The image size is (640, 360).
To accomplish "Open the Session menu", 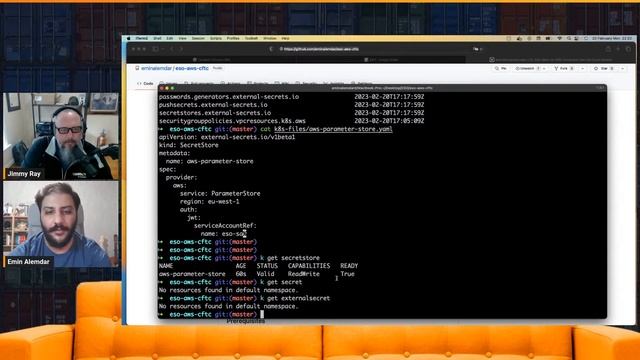I will pyautogui.click(x=198, y=38).
